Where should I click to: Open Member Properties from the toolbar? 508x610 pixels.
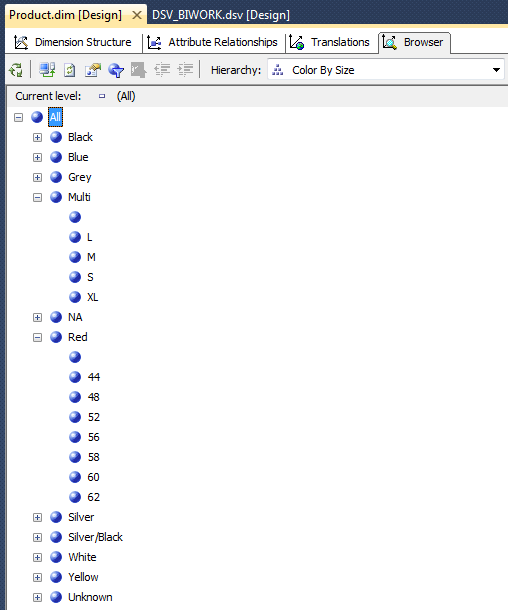93,70
